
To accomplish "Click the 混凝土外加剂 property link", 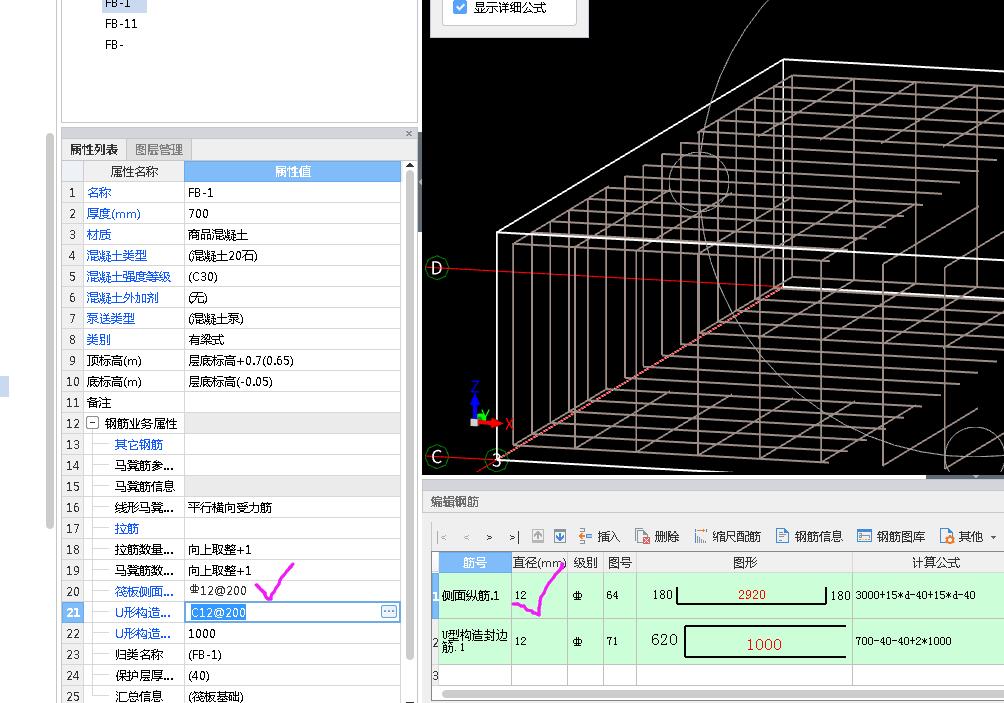I will click(122, 298).
